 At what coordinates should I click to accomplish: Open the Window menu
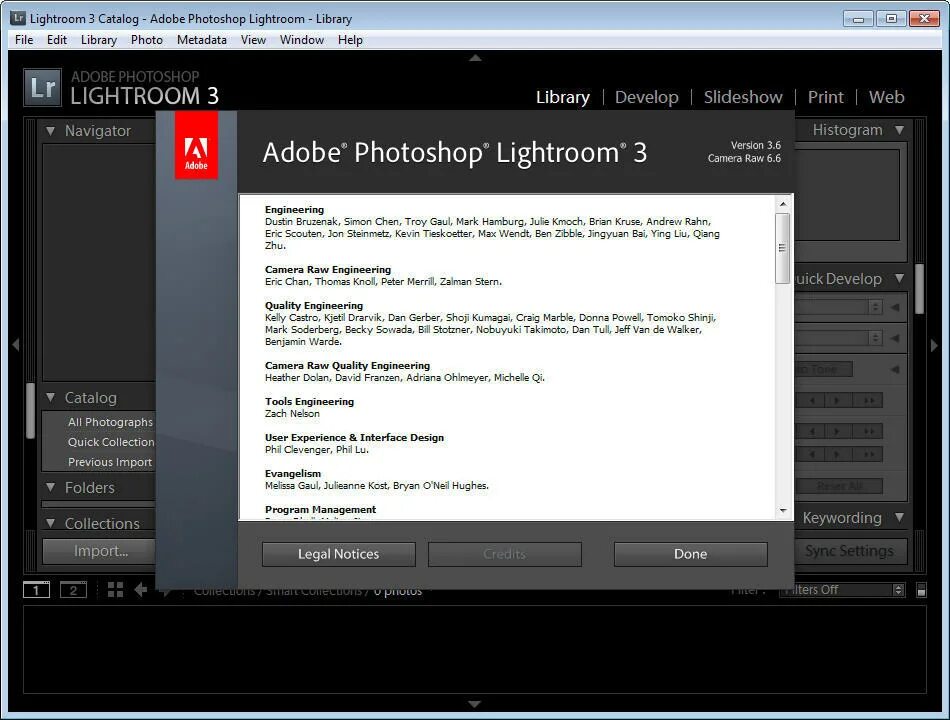pos(302,40)
